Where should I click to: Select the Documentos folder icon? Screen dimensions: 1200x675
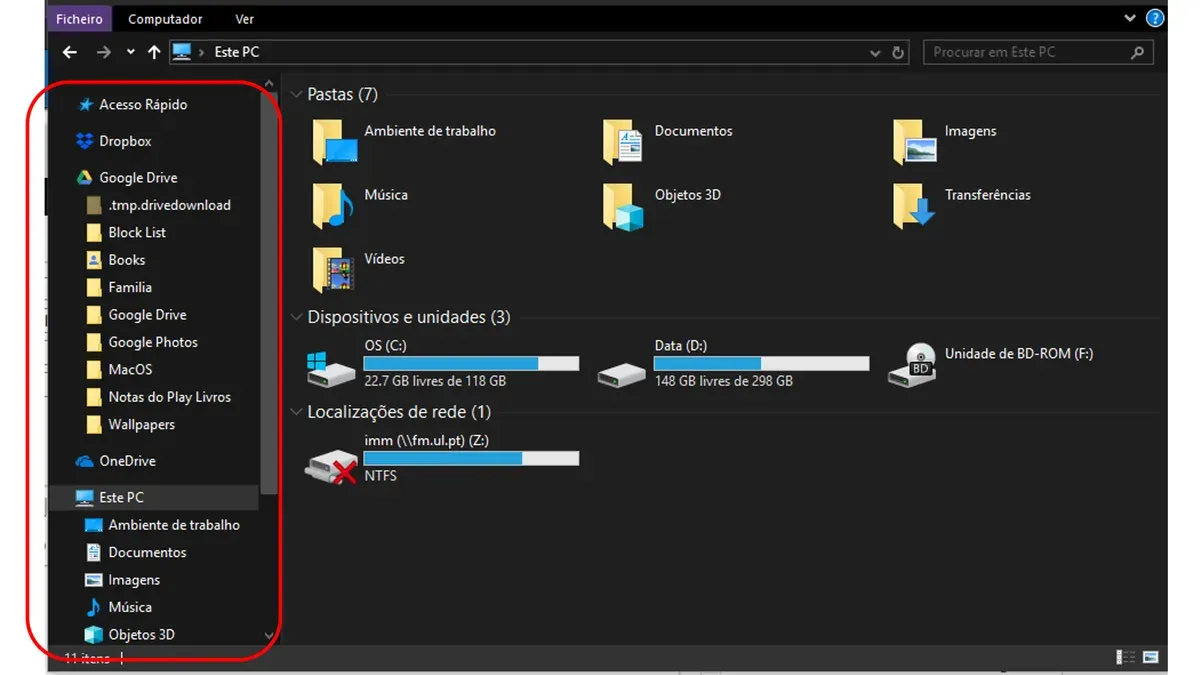(x=622, y=142)
